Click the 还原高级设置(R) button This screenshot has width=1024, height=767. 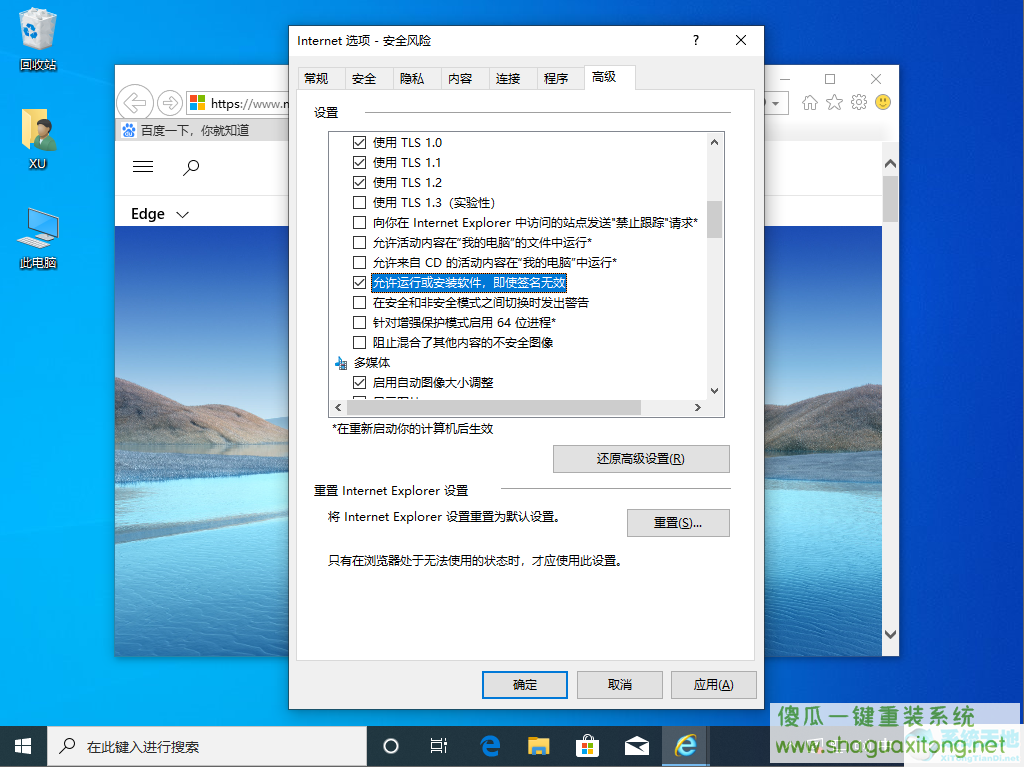[x=641, y=459]
